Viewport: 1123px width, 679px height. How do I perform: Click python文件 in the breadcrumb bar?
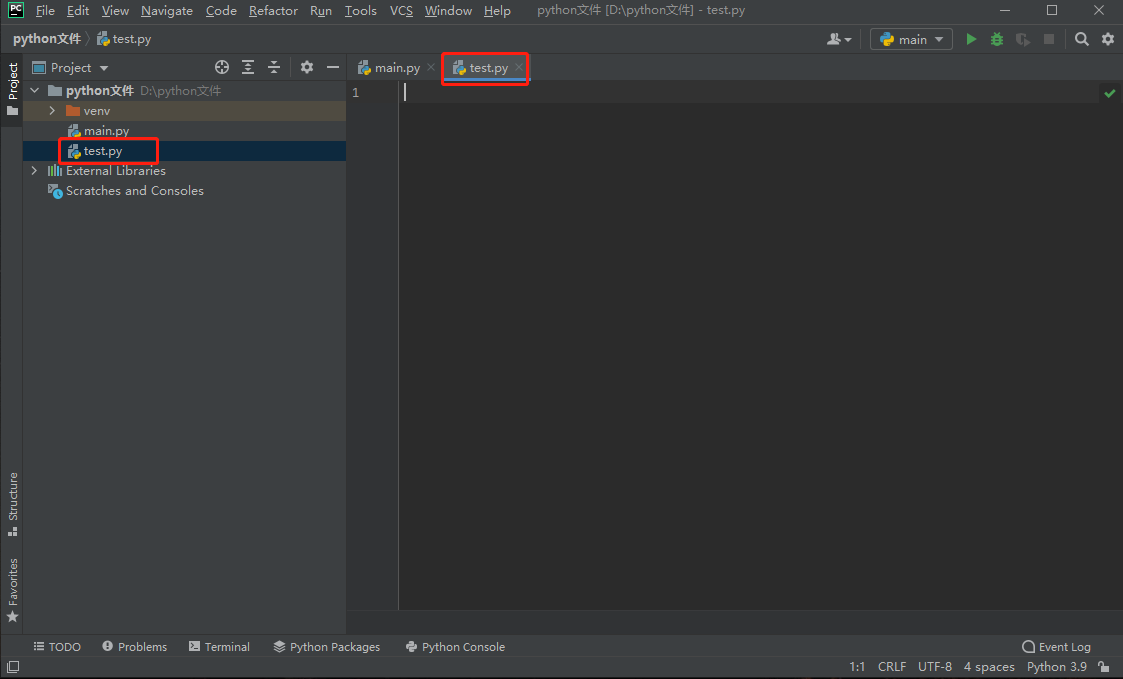click(x=47, y=39)
